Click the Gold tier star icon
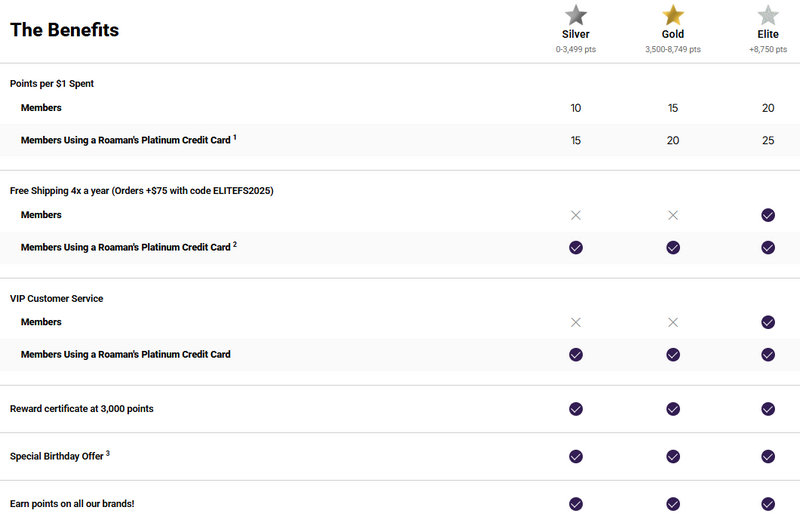The image size is (800, 520). pos(673,15)
